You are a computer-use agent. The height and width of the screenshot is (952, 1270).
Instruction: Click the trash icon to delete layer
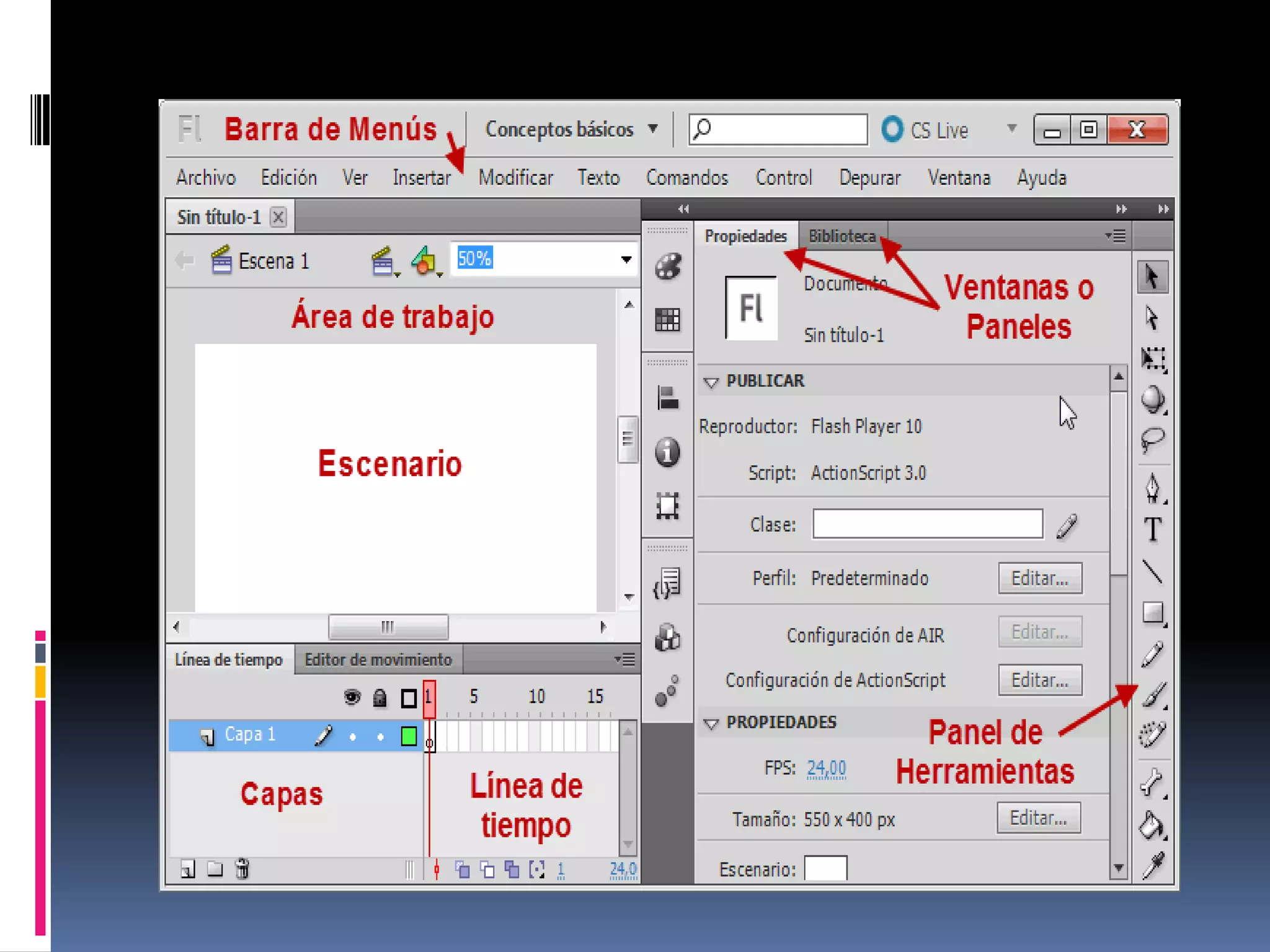point(242,869)
